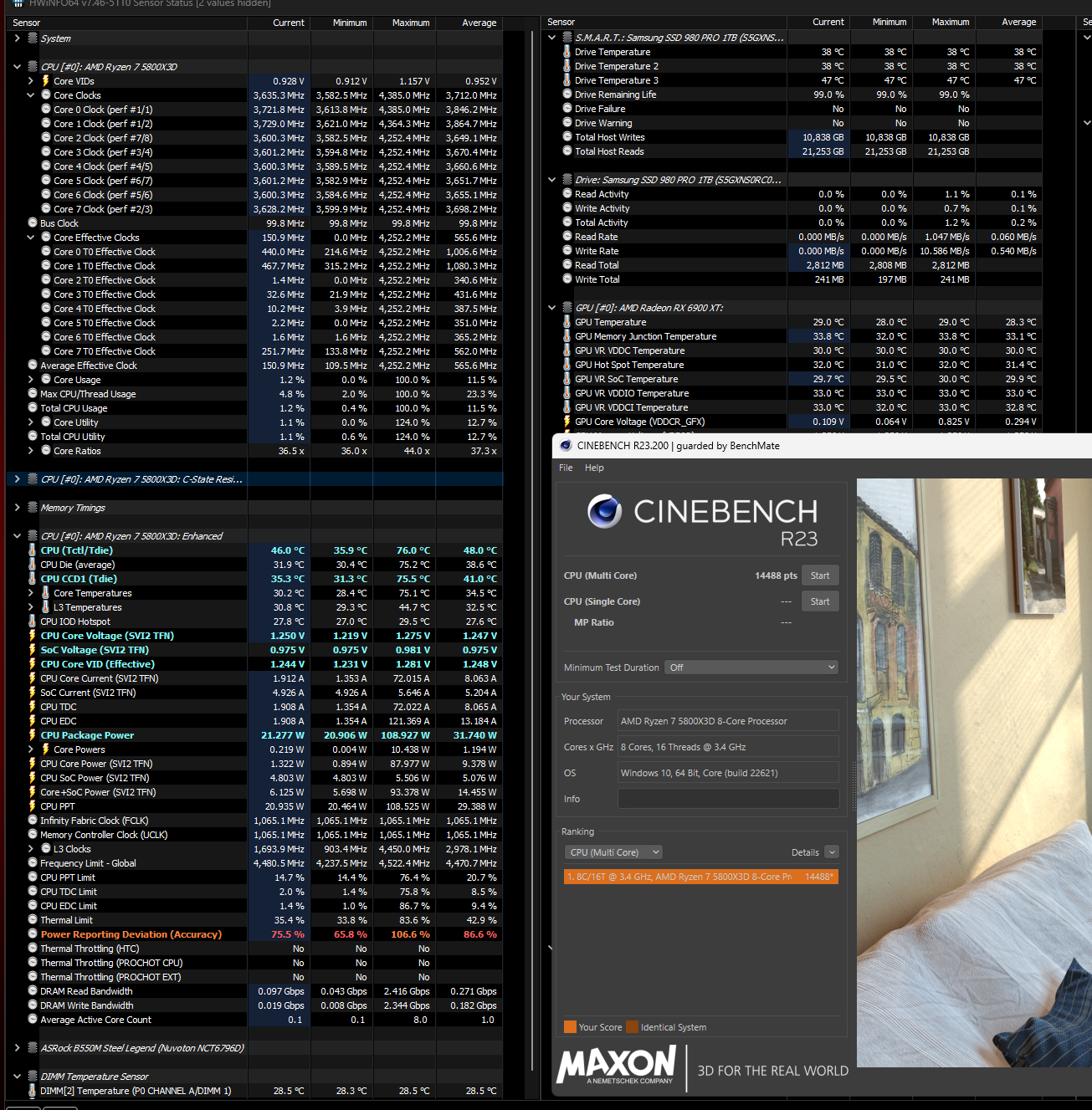This screenshot has height=1110, width=1092.
Task: Expand the Memory Timings group
Action: pos(17,508)
